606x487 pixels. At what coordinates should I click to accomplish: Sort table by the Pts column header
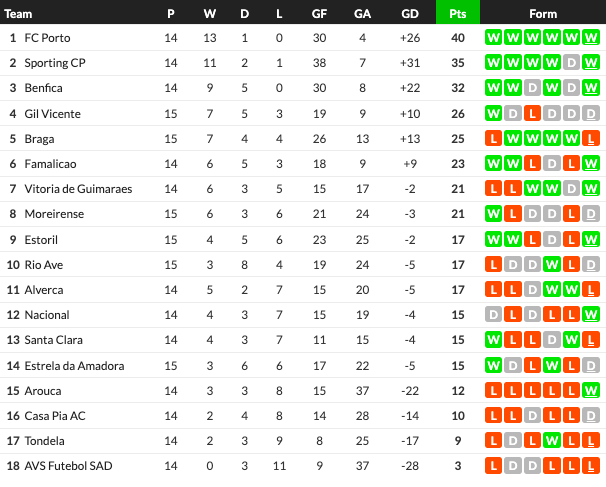458,13
